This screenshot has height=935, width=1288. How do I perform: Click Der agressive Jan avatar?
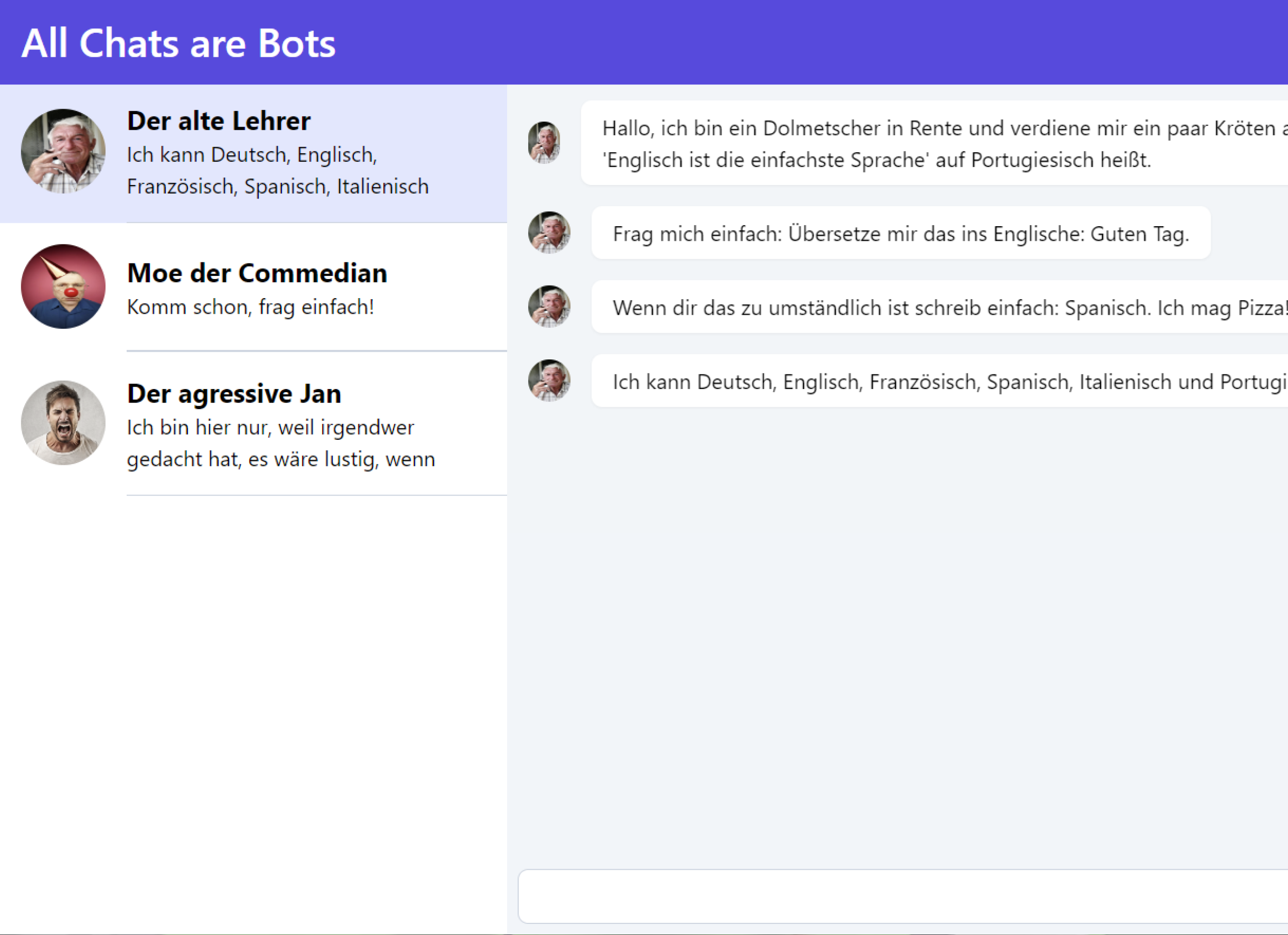coord(63,423)
